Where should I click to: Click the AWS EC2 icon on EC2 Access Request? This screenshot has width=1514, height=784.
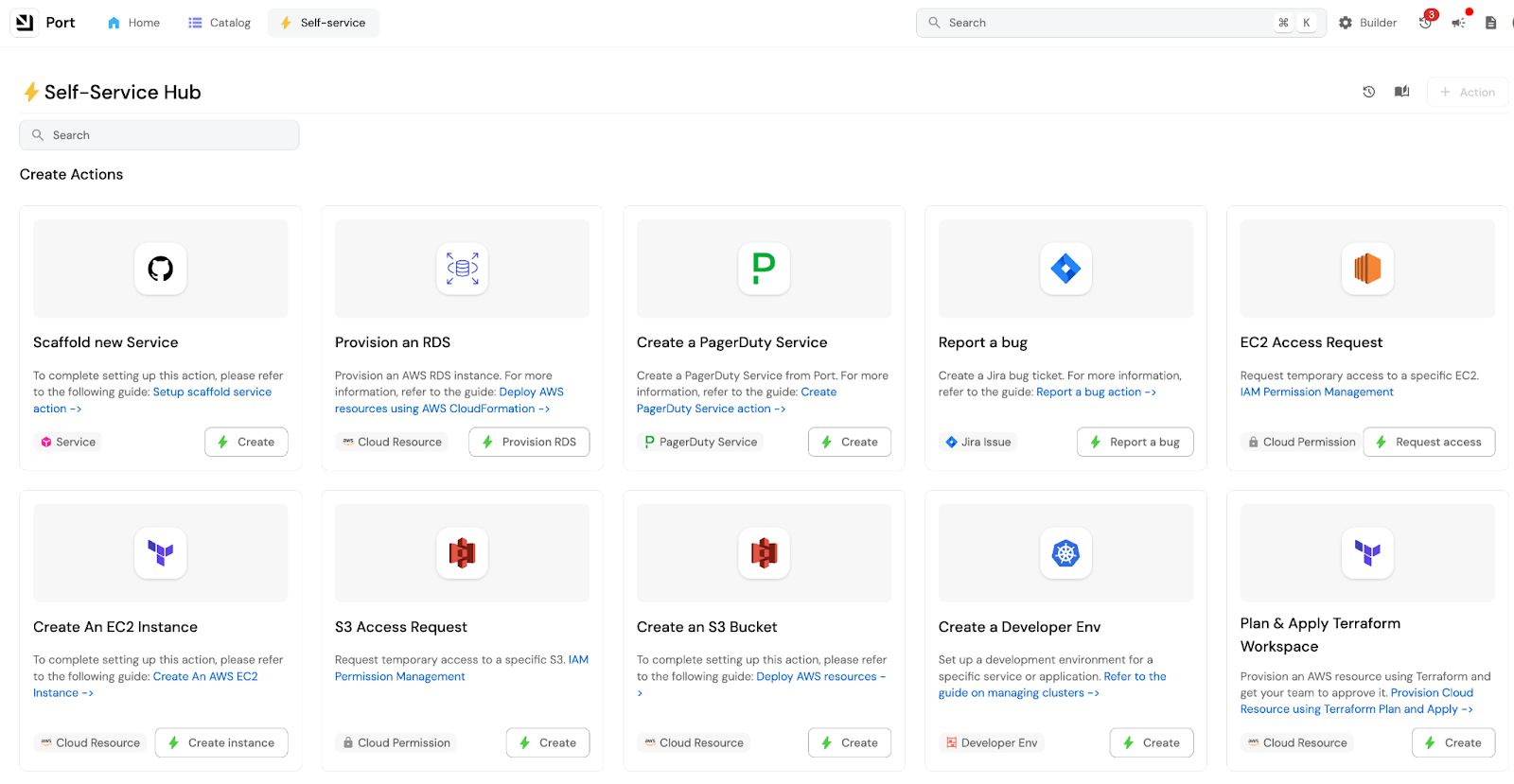coord(1367,269)
